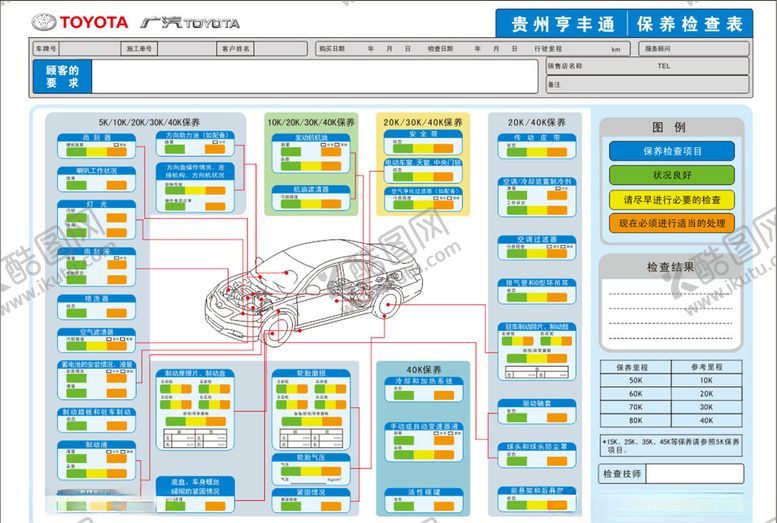
Task: Mark the green block in 安全带 card
Action: point(403,148)
